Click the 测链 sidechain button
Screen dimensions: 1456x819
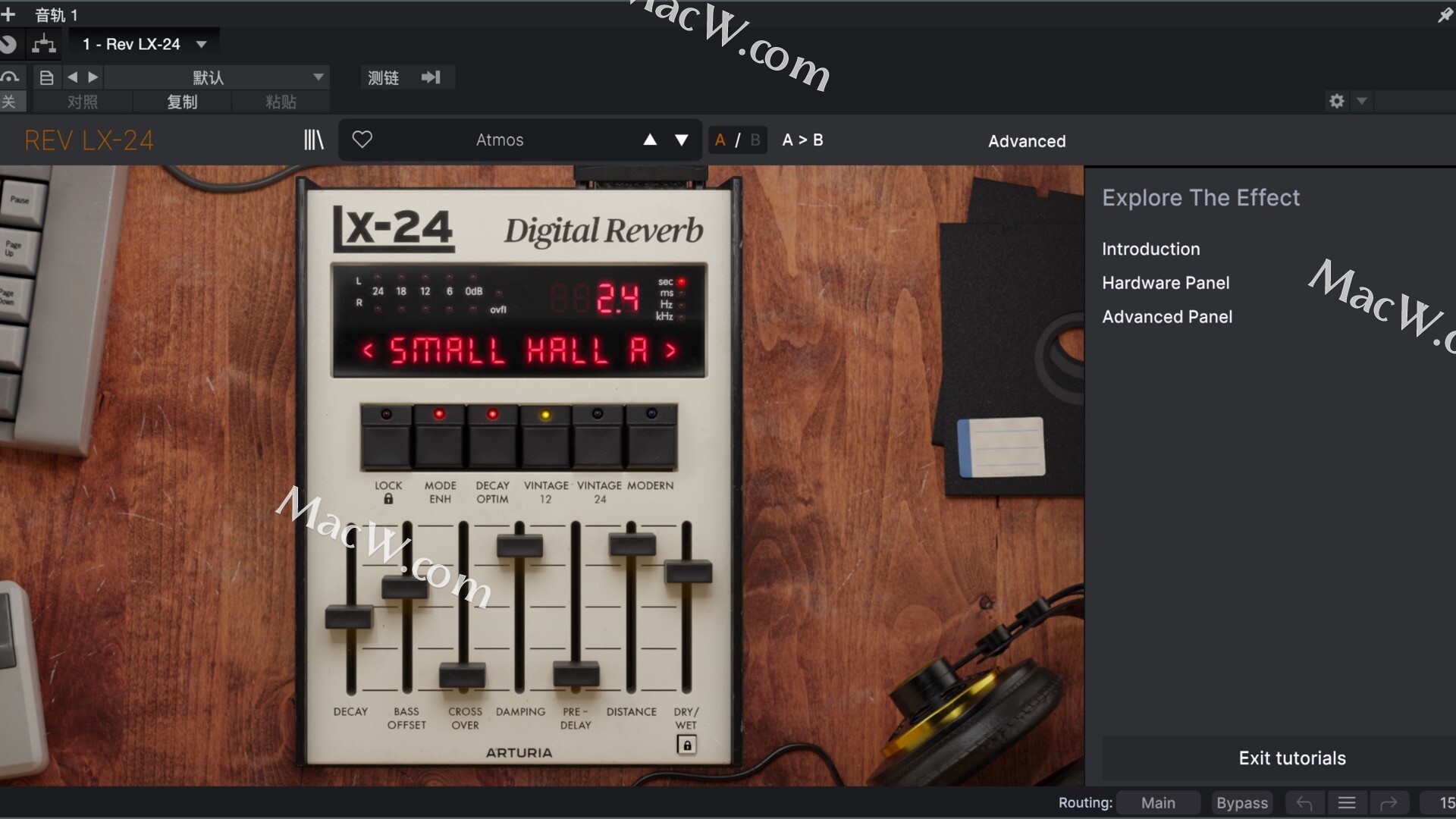[x=383, y=77]
